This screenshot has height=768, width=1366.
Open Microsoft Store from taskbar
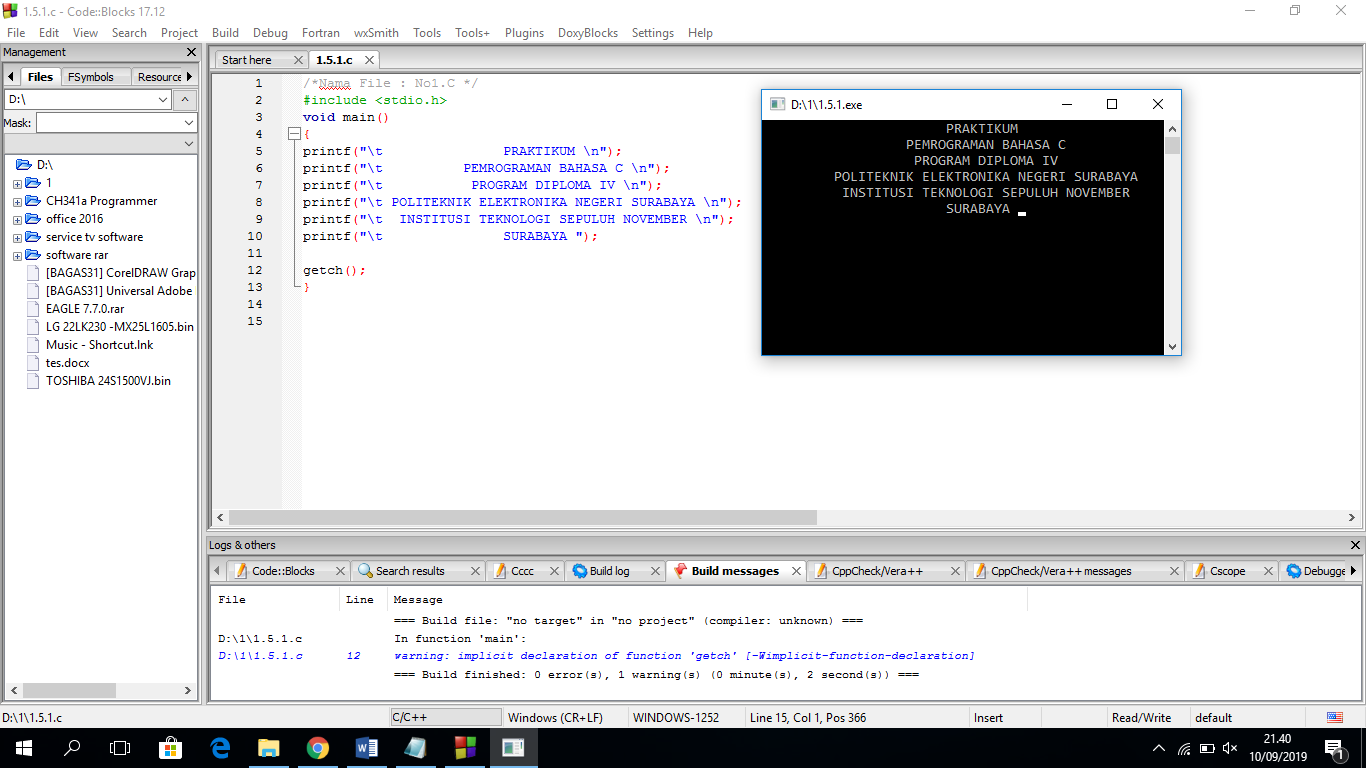(x=170, y=748)
